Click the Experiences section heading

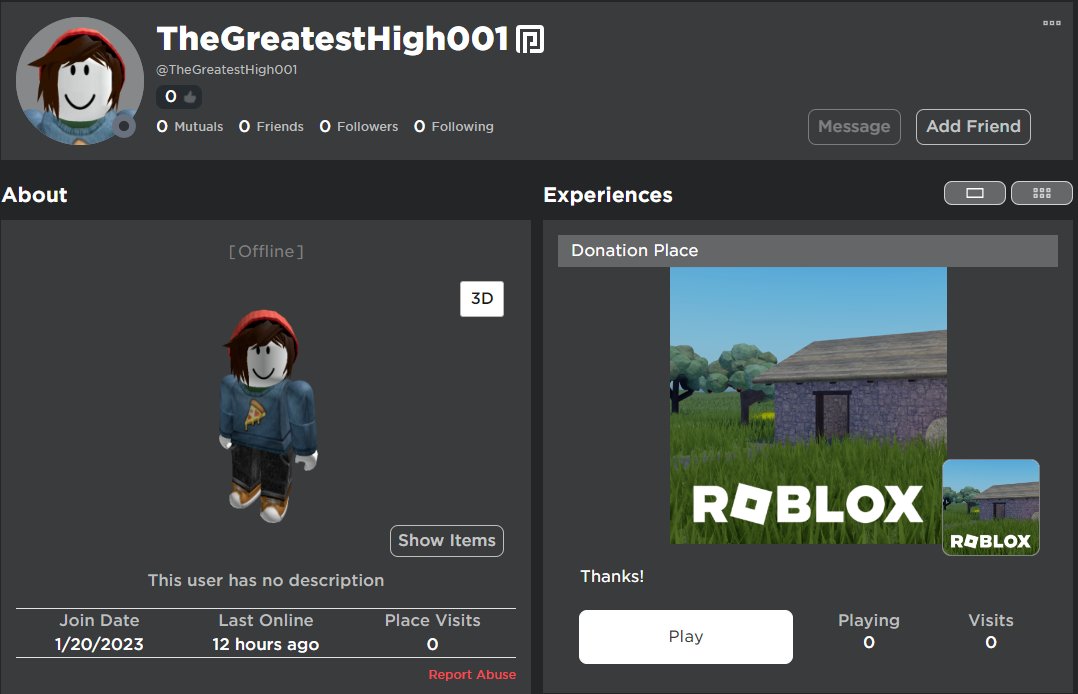(608, 195)
